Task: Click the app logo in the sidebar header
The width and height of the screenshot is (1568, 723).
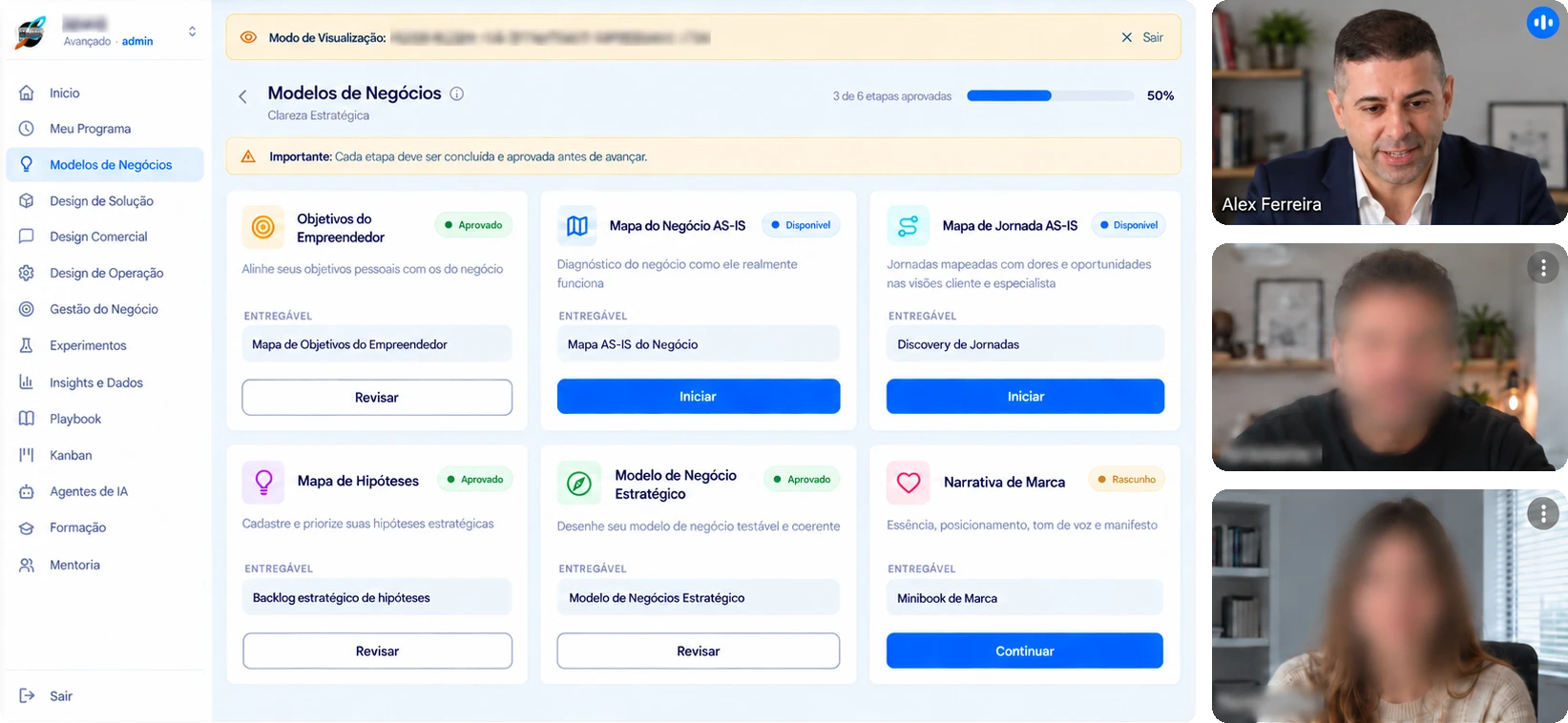Action: point(31,32)
